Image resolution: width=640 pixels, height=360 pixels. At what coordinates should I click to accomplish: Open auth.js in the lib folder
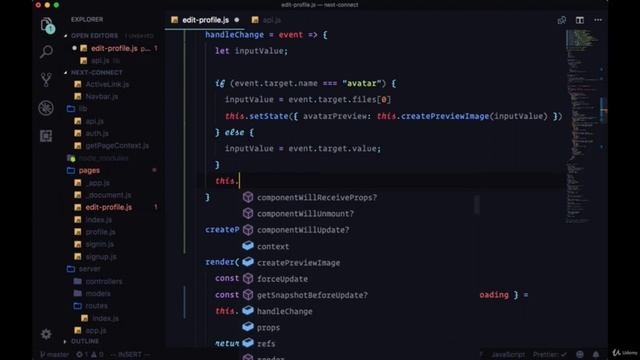97,133
